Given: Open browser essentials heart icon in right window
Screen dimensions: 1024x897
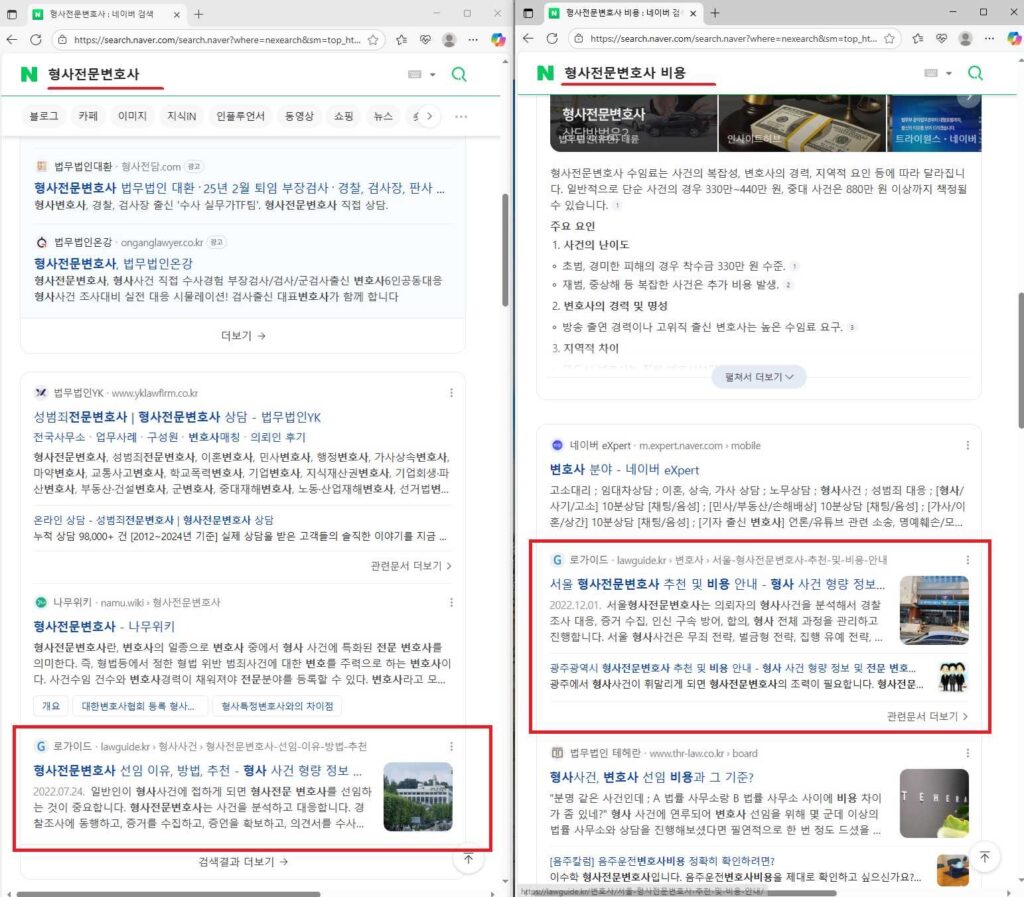Looking at the screenshot, I should [941, 39].
